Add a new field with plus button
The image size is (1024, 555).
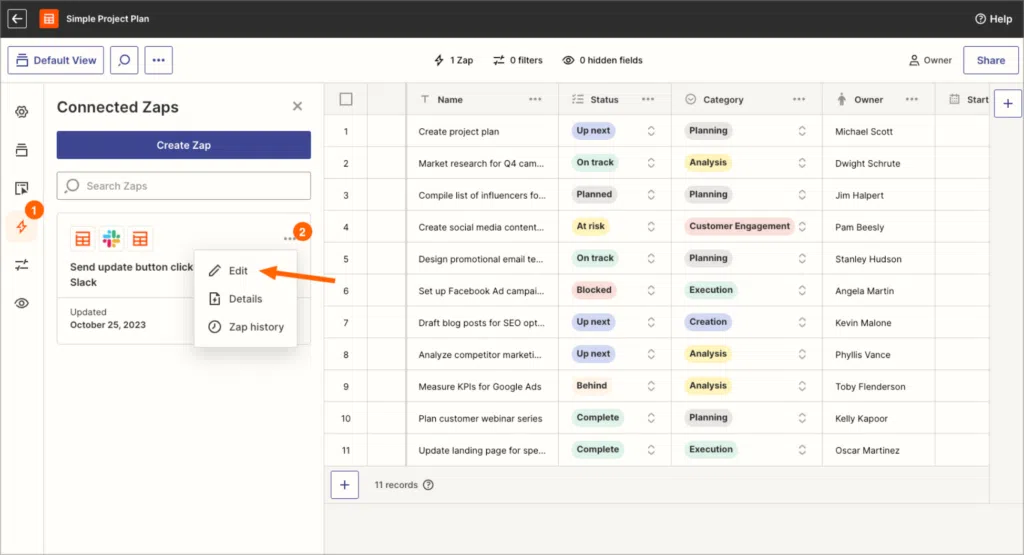[1008, 103]
